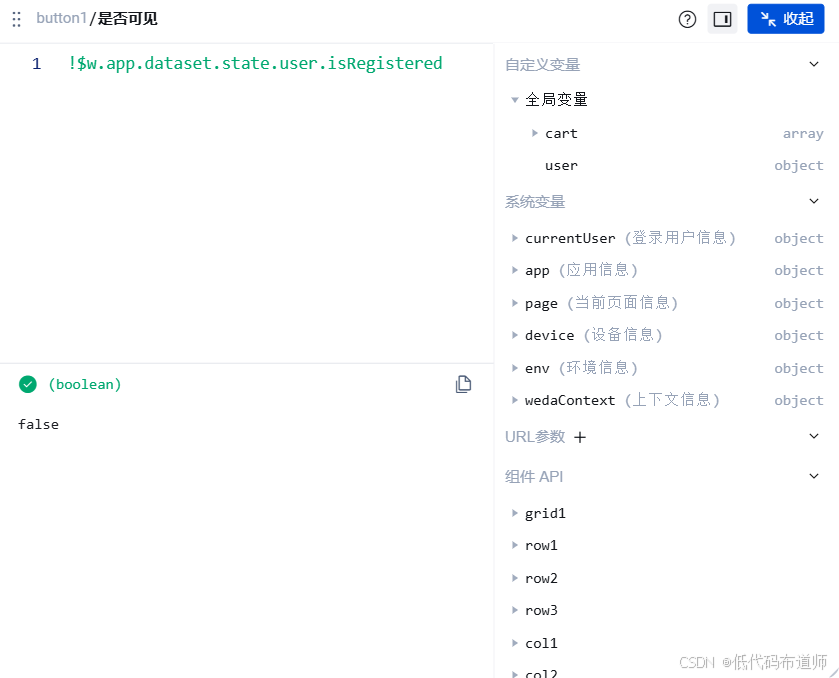Click into the isRegistered expression code
This screenshot has width=839, height=678.
tap(255, 64)
